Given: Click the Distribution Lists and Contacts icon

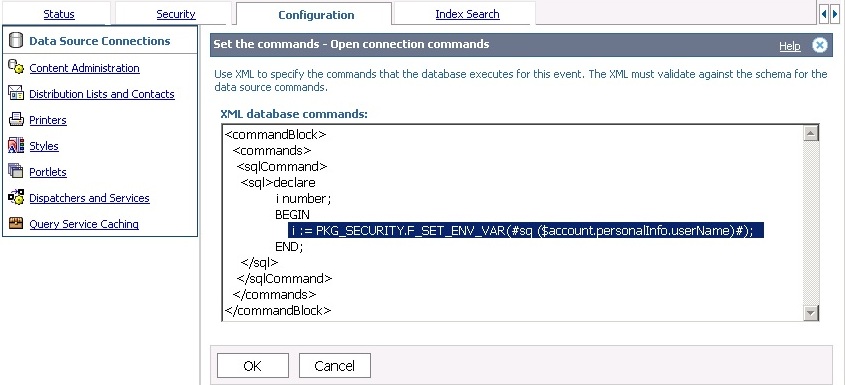Looking at the screenshot, I should (x=16, y=93).
